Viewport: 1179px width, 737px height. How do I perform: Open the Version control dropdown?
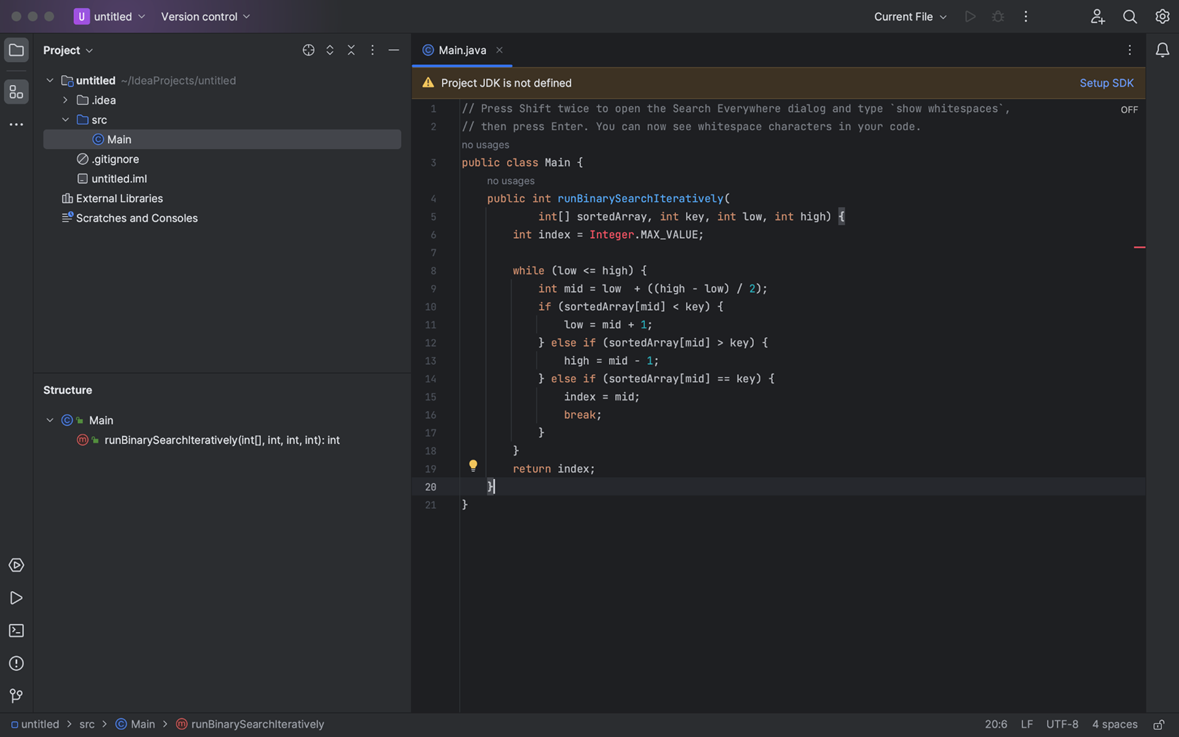click(x=205, y=17)
